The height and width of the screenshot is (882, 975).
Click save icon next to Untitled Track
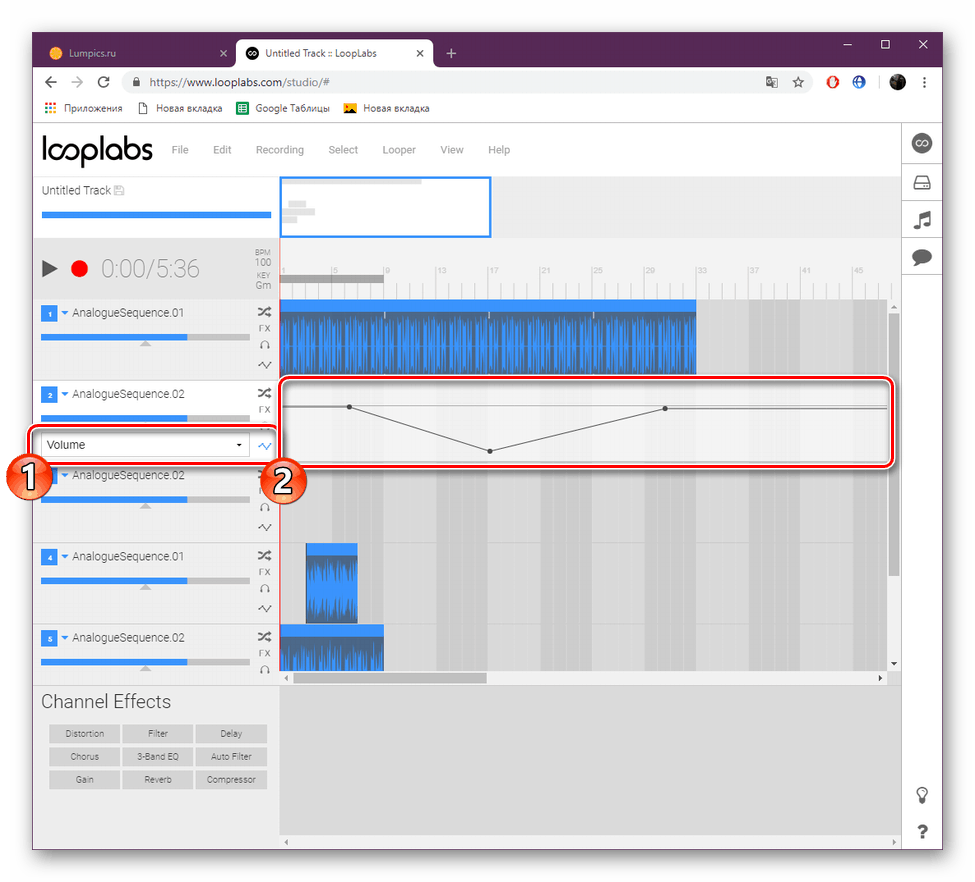point(119,190)
